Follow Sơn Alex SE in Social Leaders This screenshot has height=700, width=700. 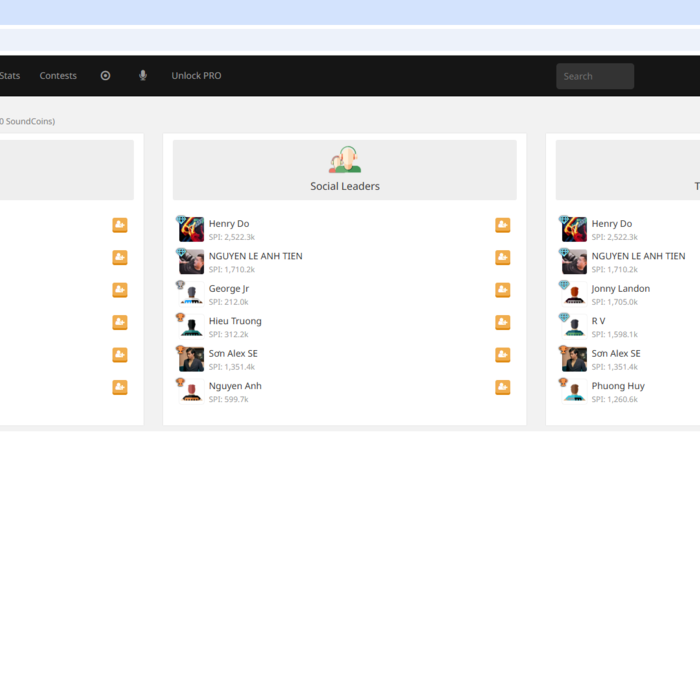click(x=503, y=355)
